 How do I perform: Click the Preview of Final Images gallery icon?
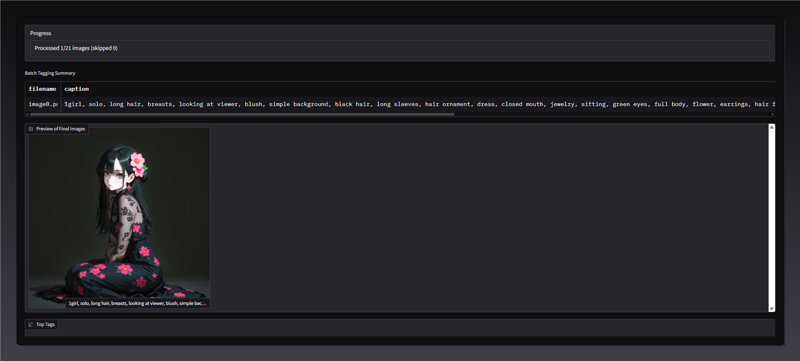(31, 129)
